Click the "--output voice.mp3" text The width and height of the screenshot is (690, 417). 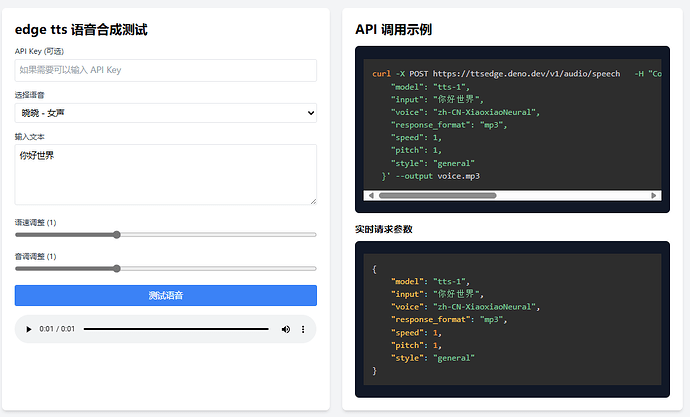tap(437, 176)
